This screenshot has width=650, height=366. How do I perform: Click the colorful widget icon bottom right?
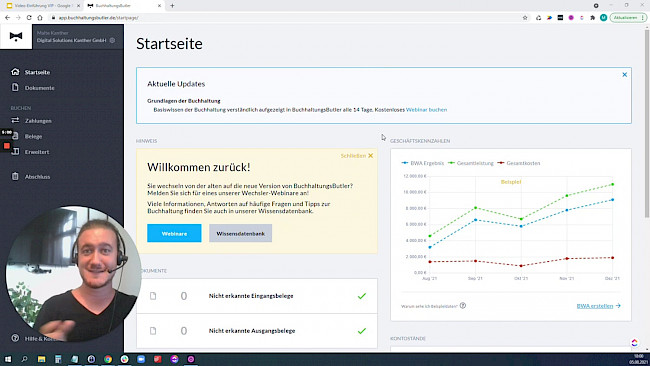click(634, 342)
